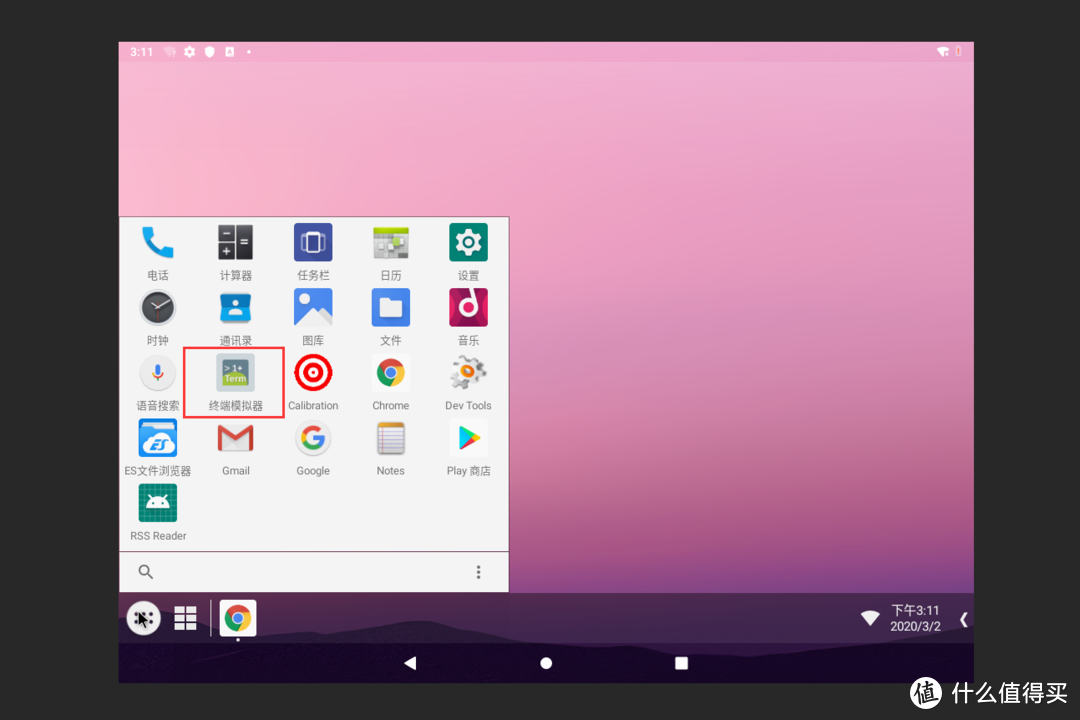Toggle the start menu launcher button
Image resolution: width=1080 pixels, height=720 pixels.
point(143,618)
